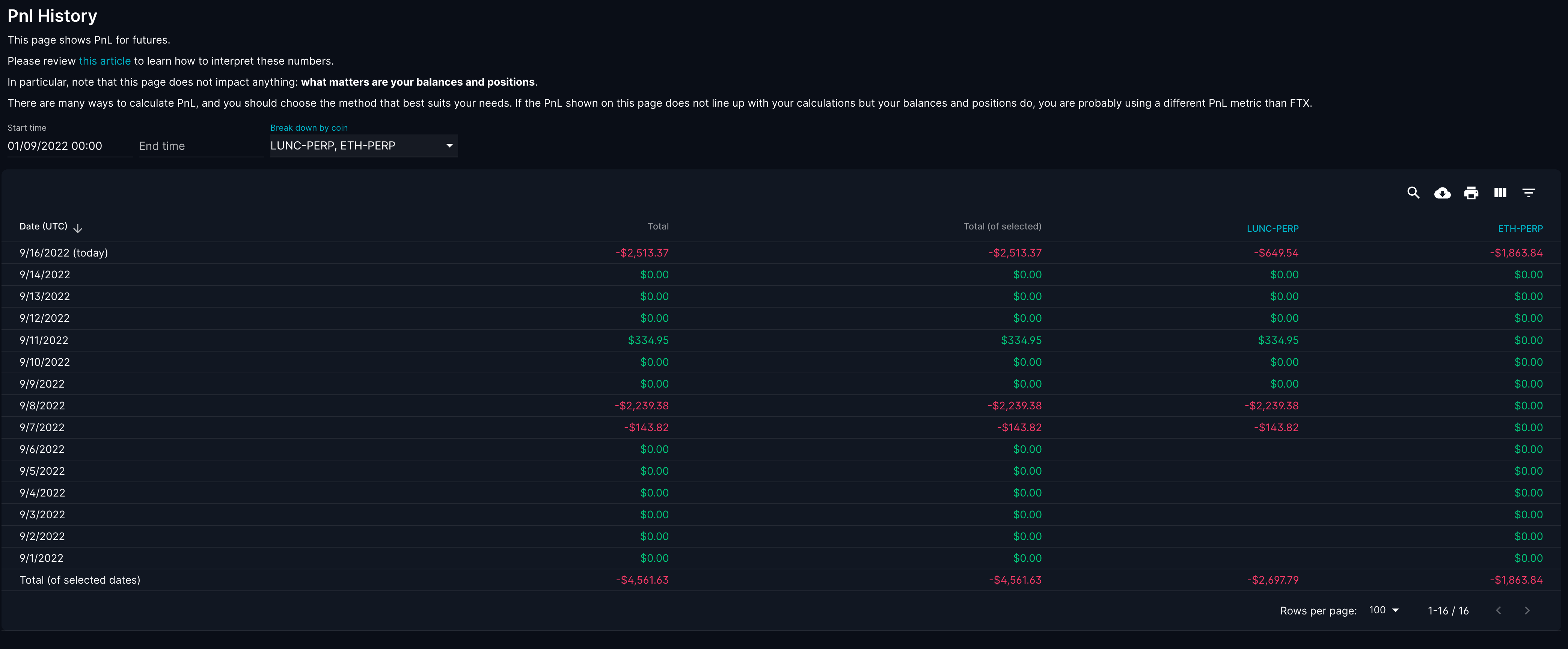1568x649 pixels.
Task: Click the search icon in table toolbar
Action: tap(1413, 193)
